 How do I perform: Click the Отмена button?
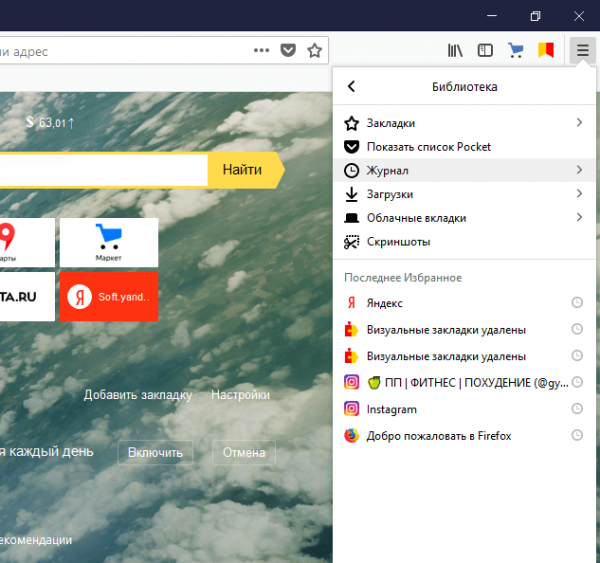coord(244,452)
